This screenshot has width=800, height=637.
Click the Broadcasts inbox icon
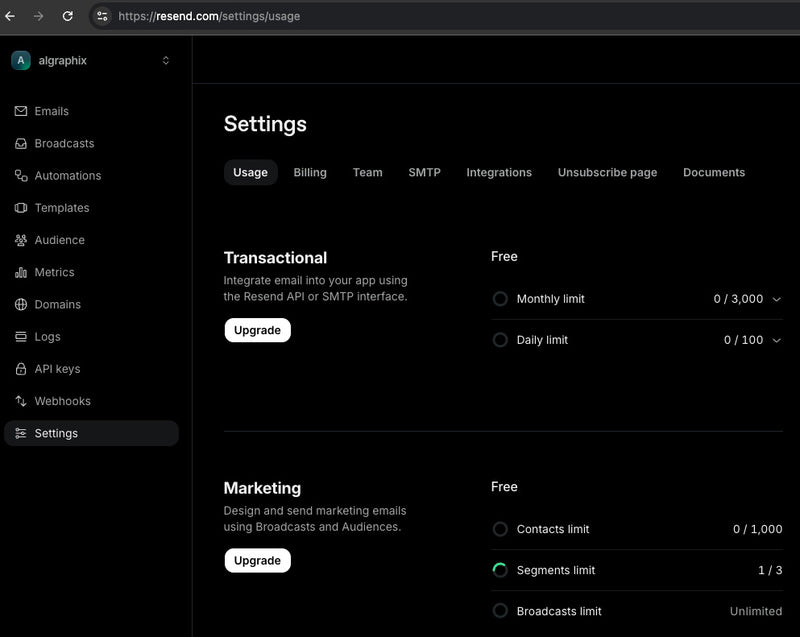pos(21,143)
